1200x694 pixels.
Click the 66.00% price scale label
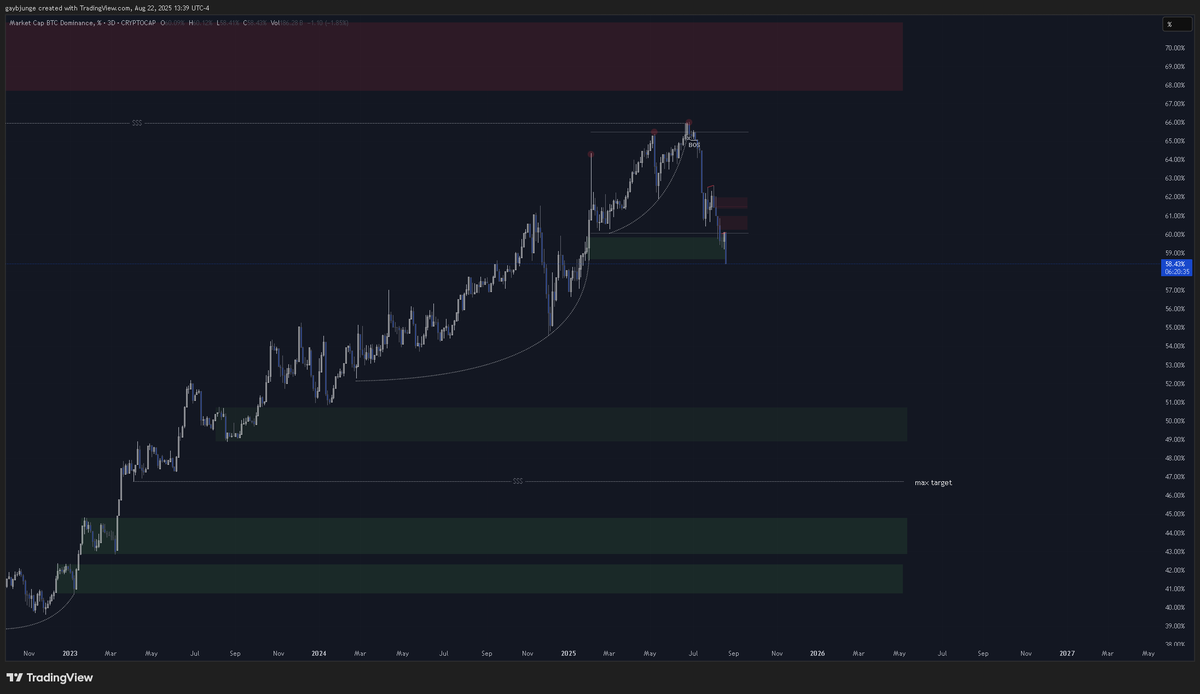[1175, 122]
